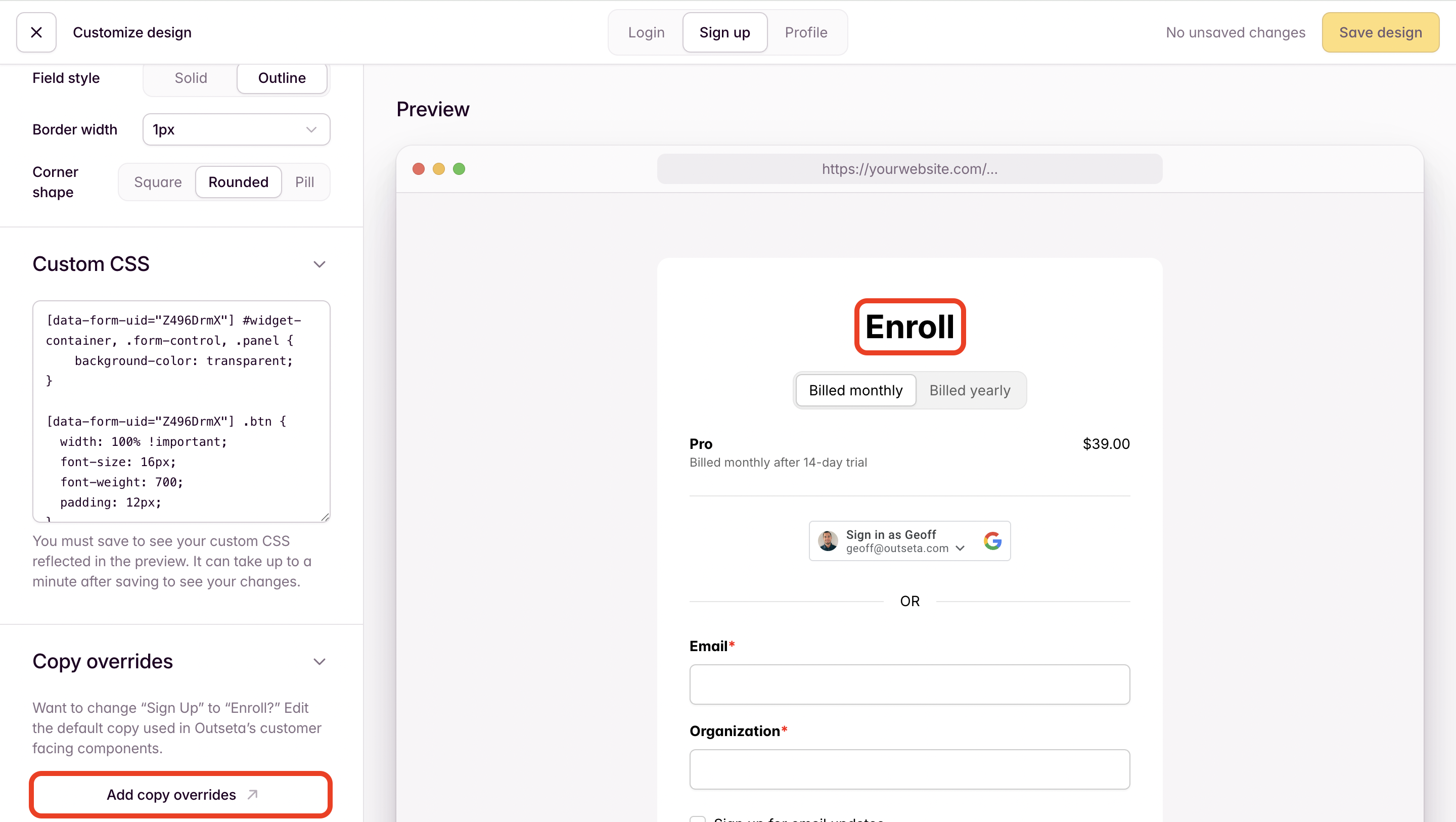The width and height of the screenshot is (1456, 822).
Task: Click the red window dot in preview
Action: [418, 169]
